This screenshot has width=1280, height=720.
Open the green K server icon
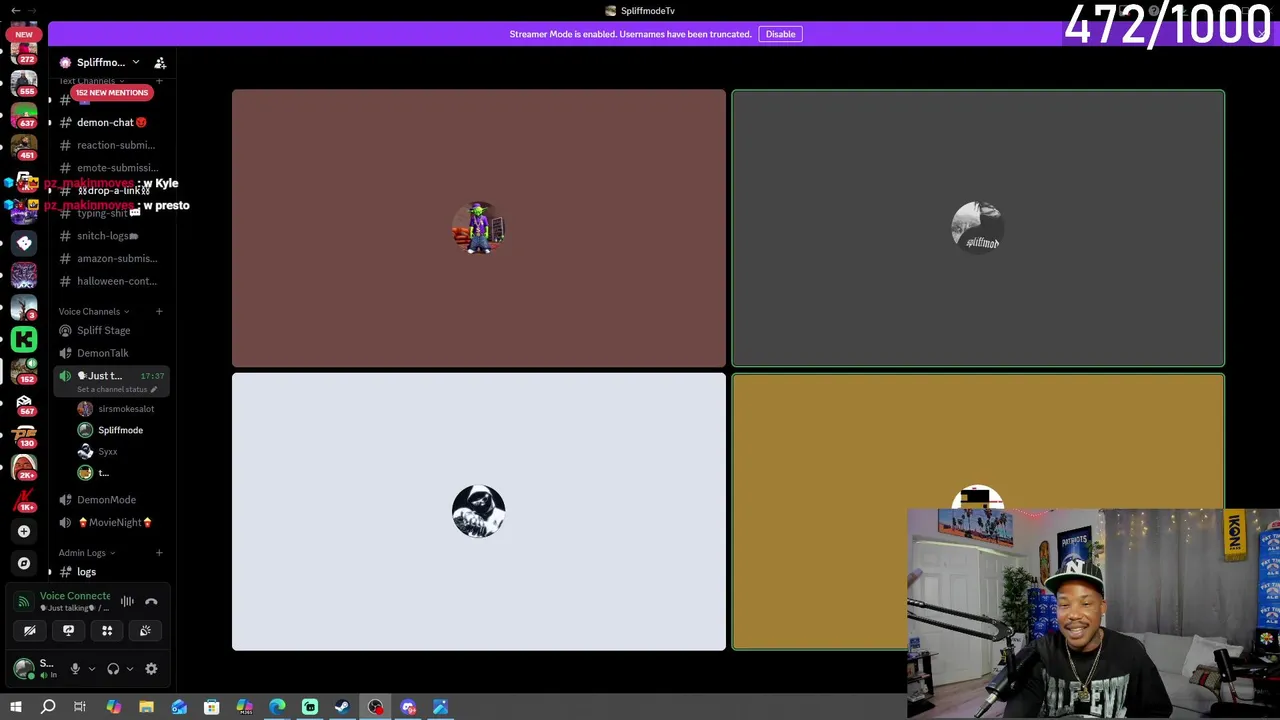click(x=24, y=340)
